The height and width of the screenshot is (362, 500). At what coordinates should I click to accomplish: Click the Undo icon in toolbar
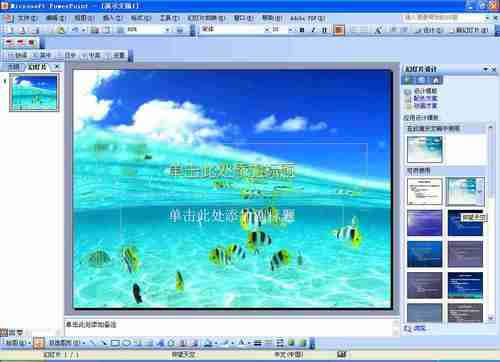(x=75, y=30)
